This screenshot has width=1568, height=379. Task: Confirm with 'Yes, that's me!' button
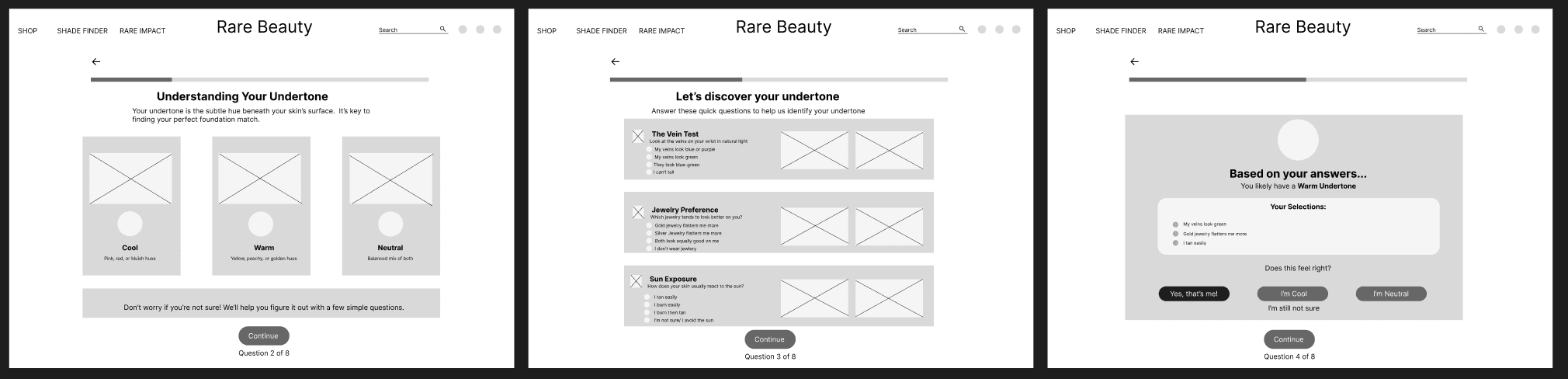coord(1194,294)
